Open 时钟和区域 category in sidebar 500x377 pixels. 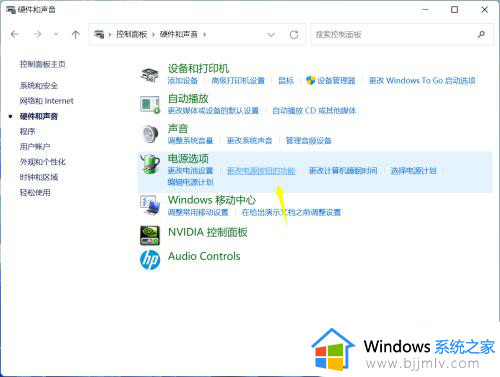coord(39,177)
